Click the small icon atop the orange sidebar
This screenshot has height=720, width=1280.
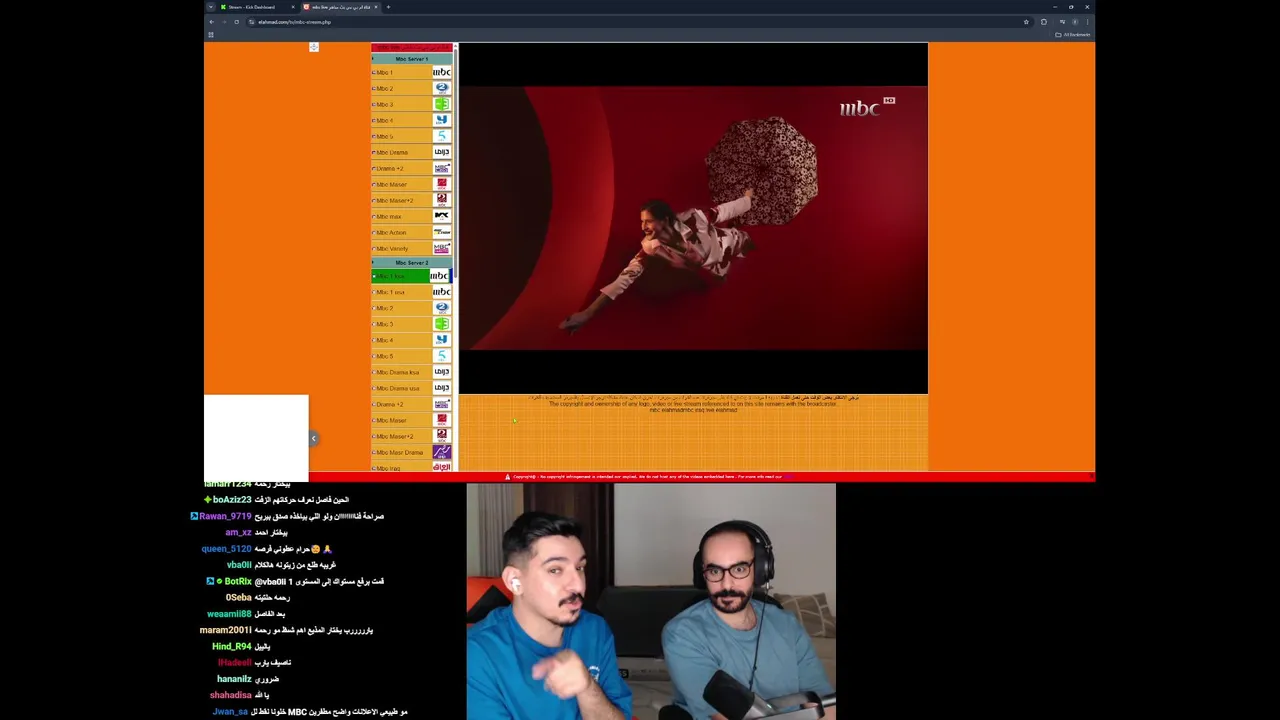(x=314, y=47)
